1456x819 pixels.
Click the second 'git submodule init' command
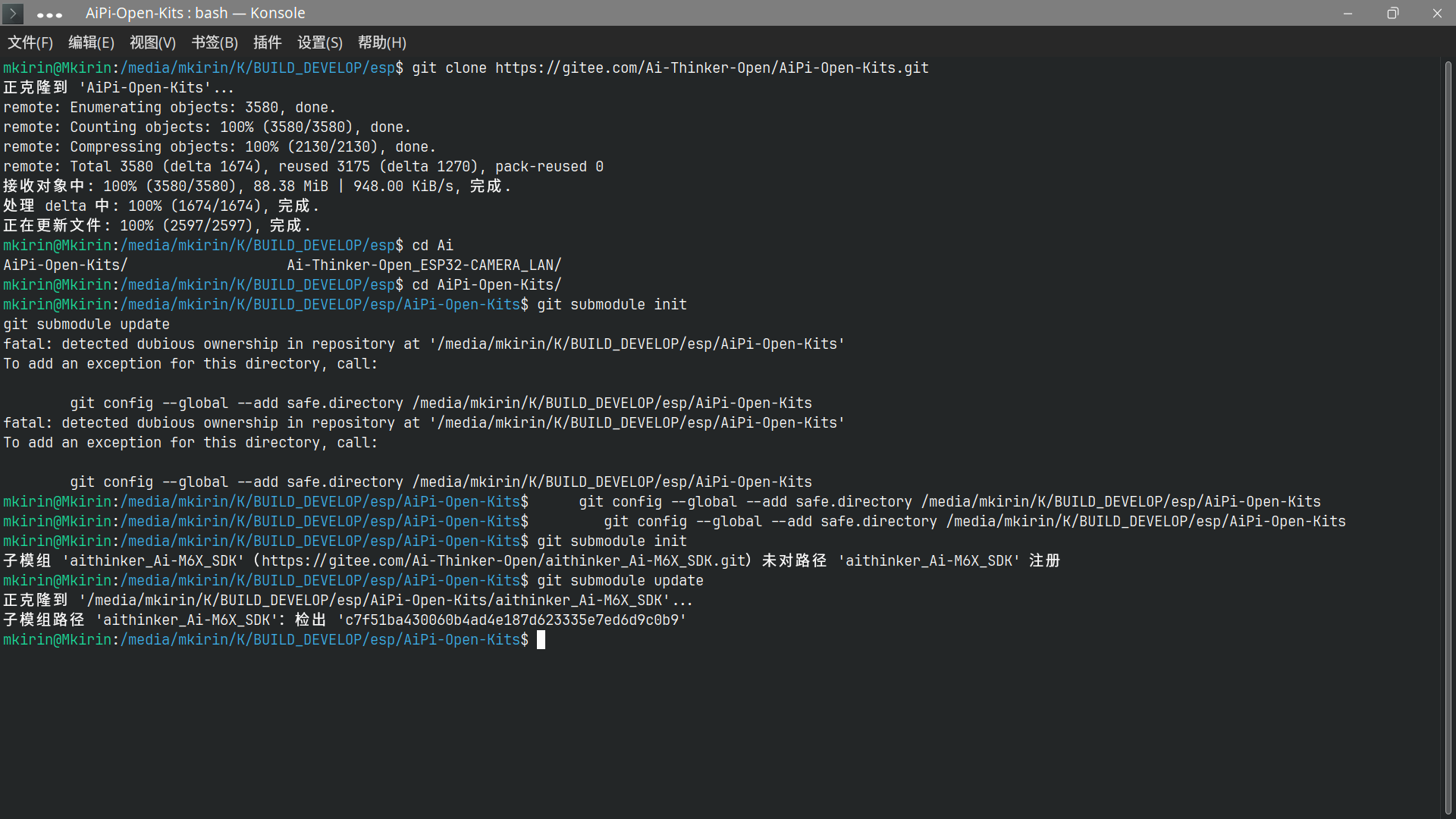coord(612,541)
